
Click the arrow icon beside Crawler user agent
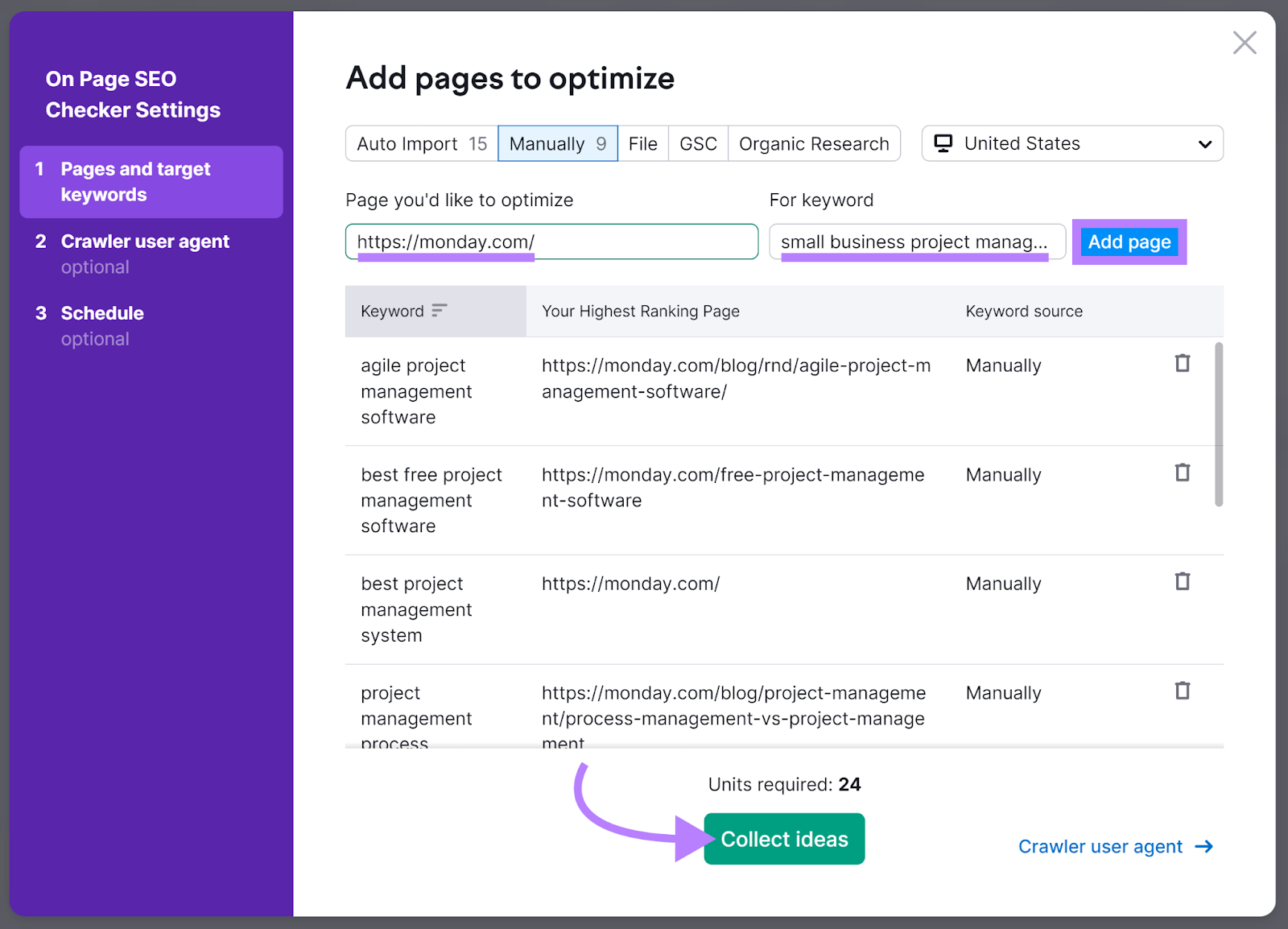click(x=1203, y=847)
